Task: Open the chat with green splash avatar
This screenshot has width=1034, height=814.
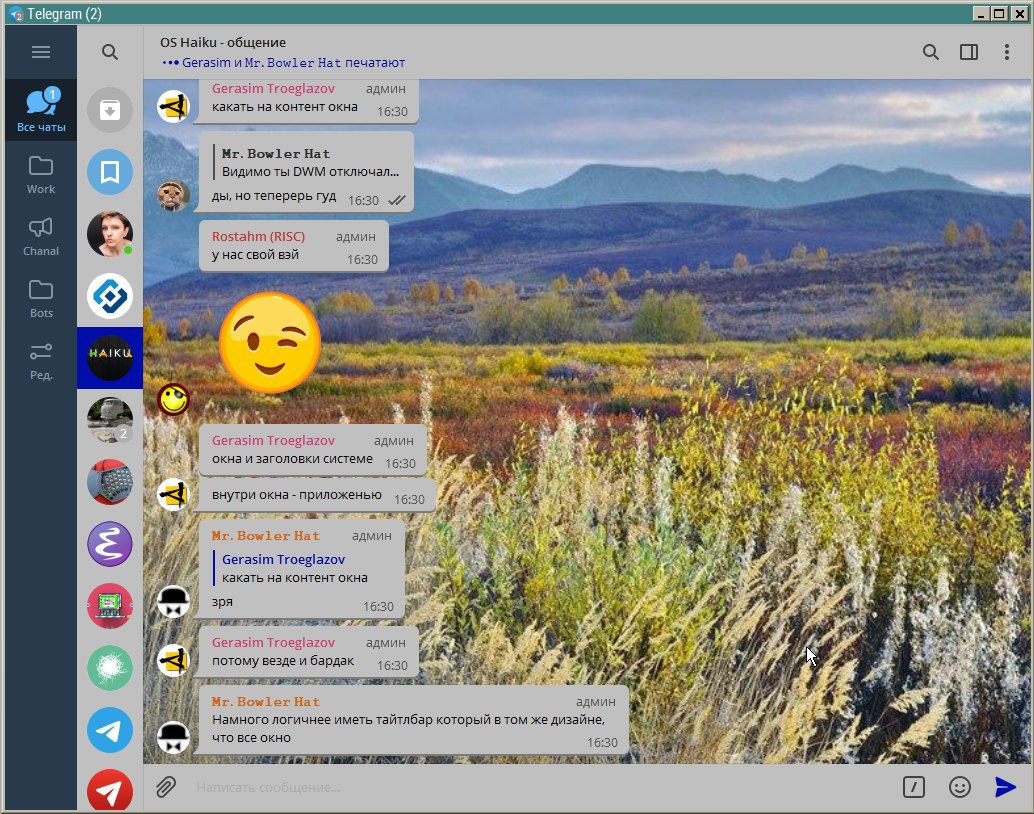Action: pyautogui.click(x=110, y=668)
